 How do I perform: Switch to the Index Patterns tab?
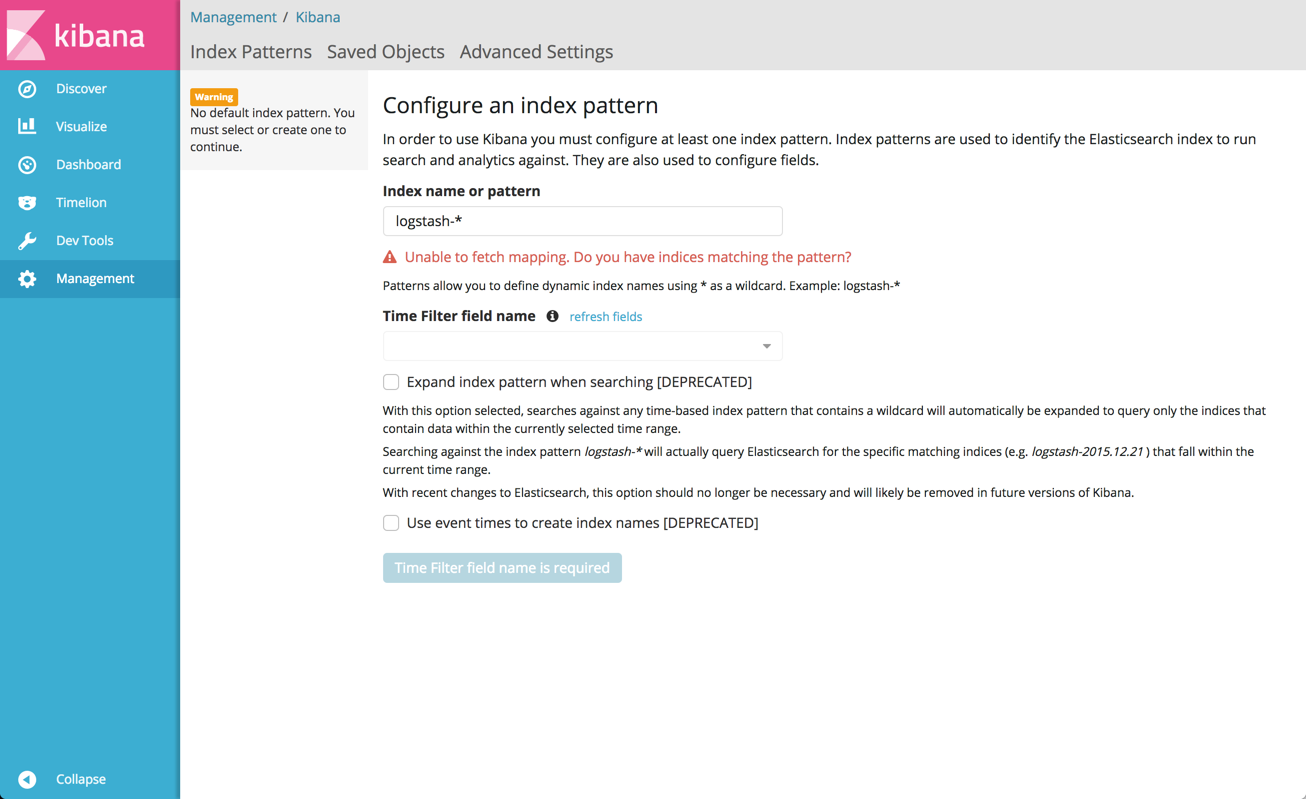[x=251, y=52]
